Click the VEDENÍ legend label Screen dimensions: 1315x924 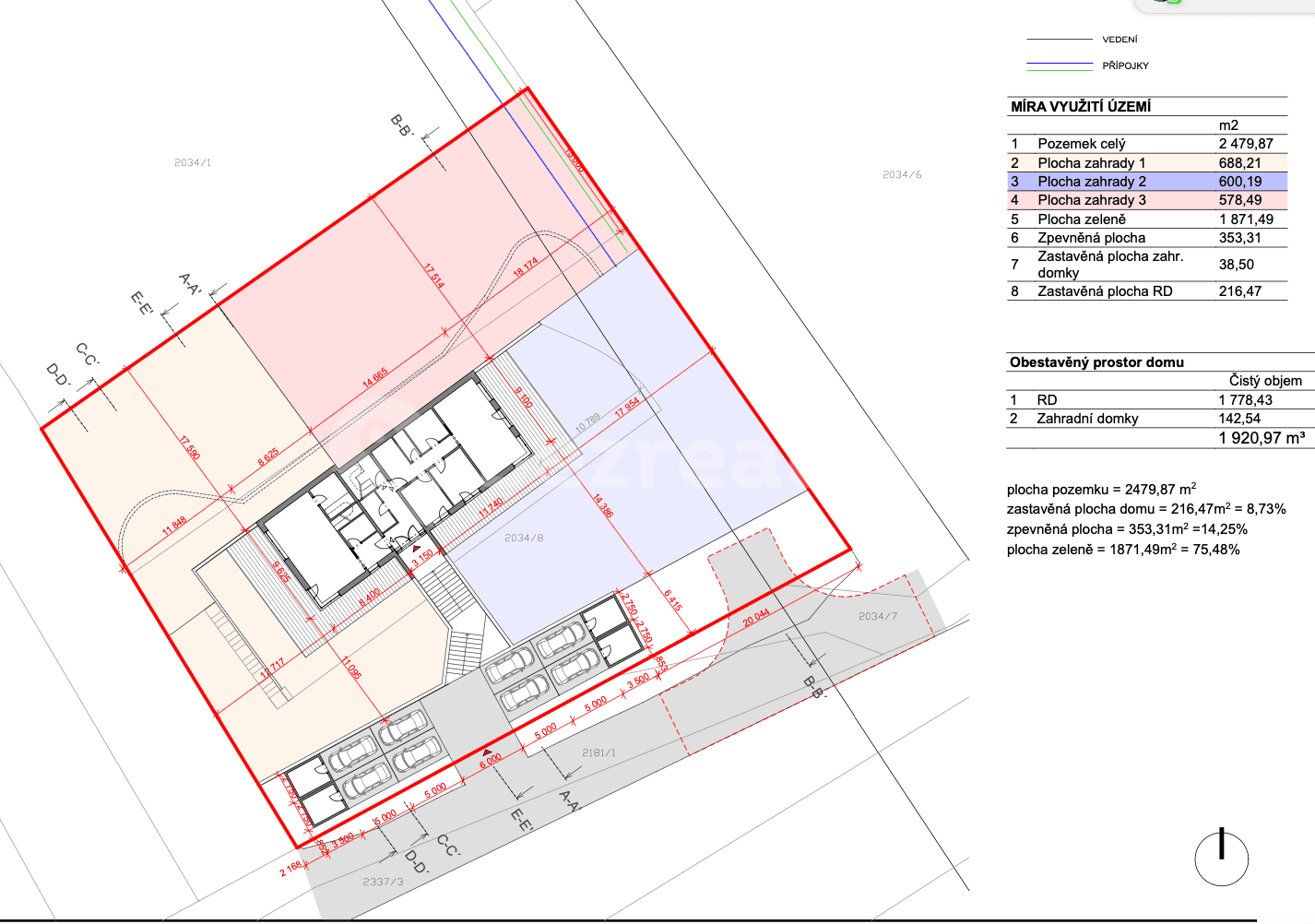pos(1120,40)
